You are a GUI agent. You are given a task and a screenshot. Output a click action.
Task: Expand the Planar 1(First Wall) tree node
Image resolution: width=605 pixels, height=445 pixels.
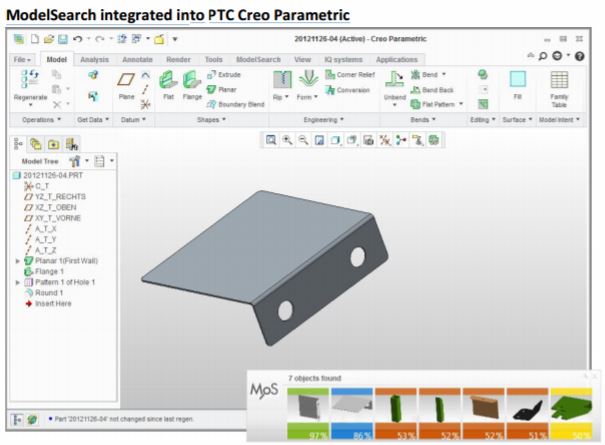click(17, 261)
